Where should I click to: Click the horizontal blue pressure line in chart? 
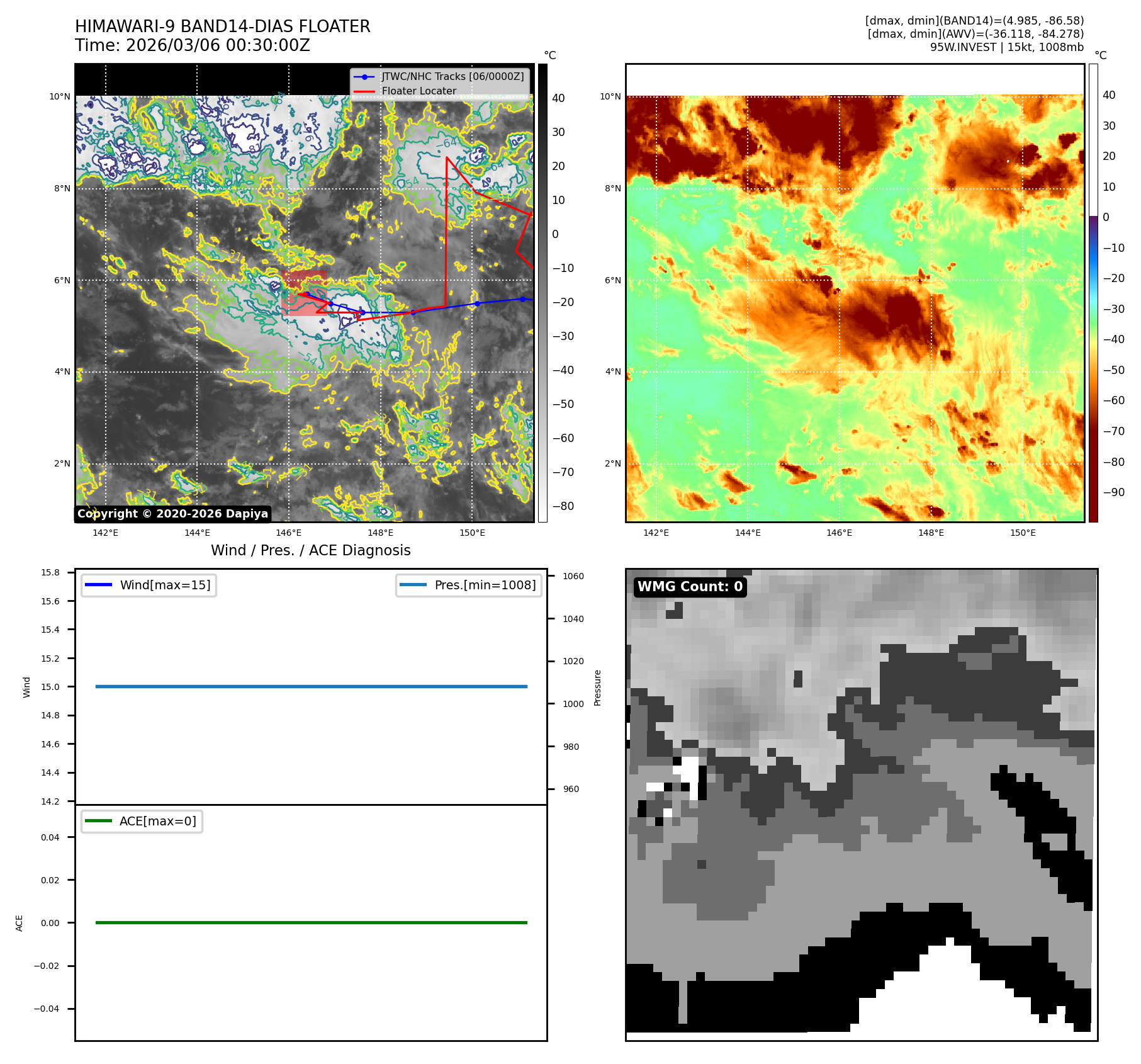coord(311,686)
